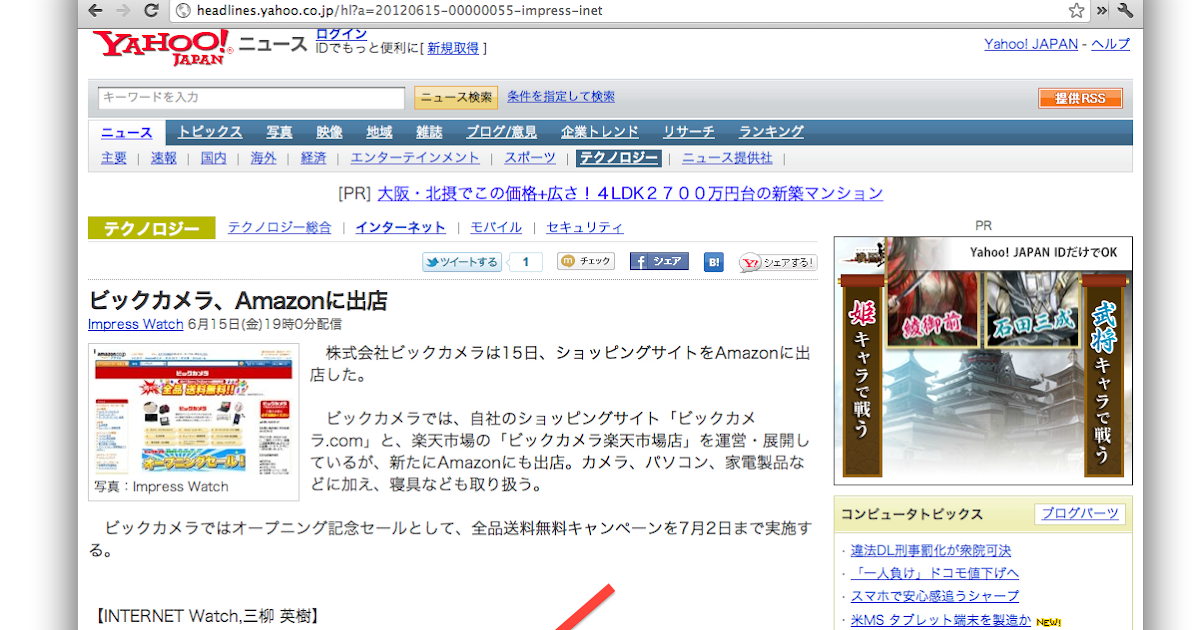Image resolution: width=1200 pixels, height=630 pixels.
Task: Open the ヘルプ link
Action: pyautogui.click(x=1110, y=44)
